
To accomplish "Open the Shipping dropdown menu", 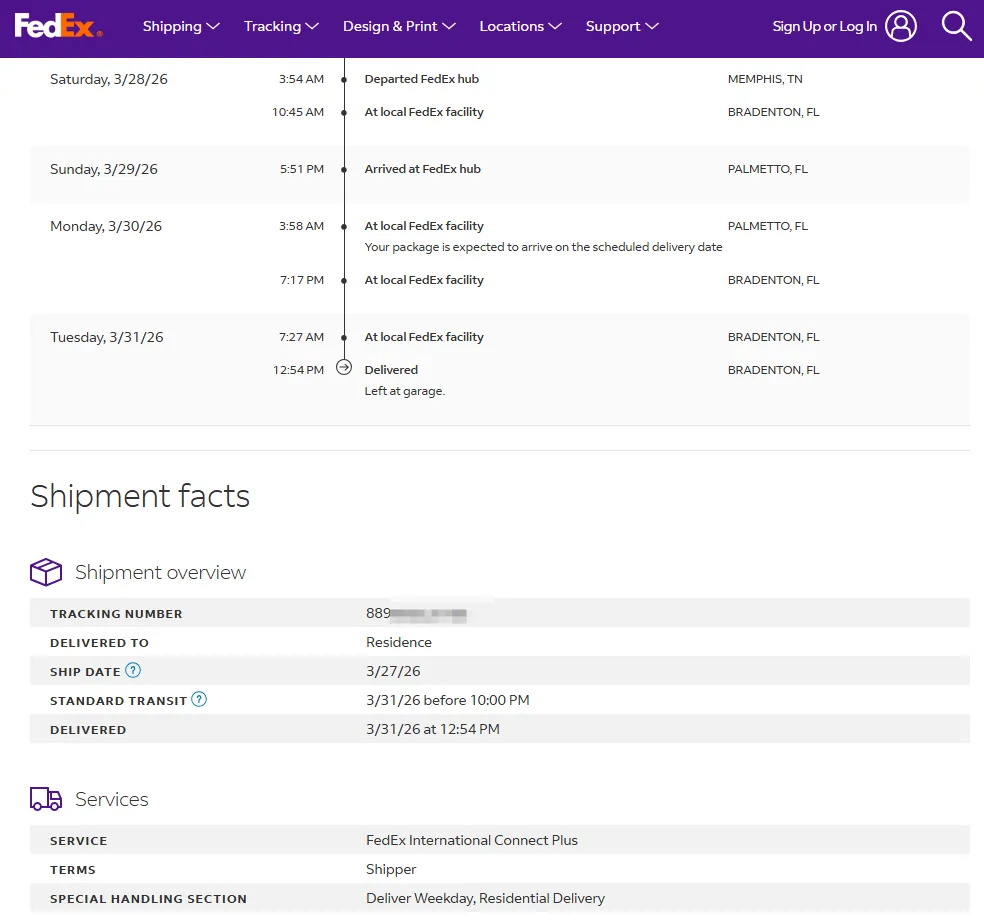I will pos(181,26).
